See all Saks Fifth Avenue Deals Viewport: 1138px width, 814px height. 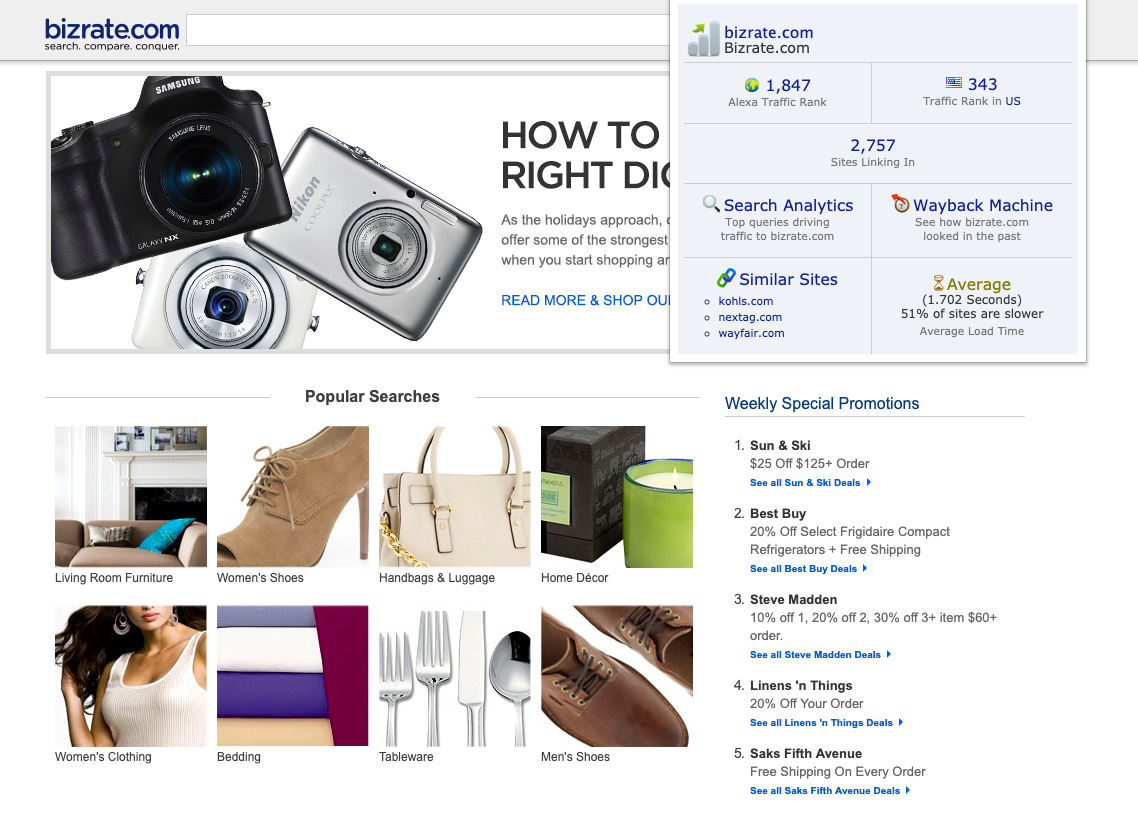click(824, 791)
